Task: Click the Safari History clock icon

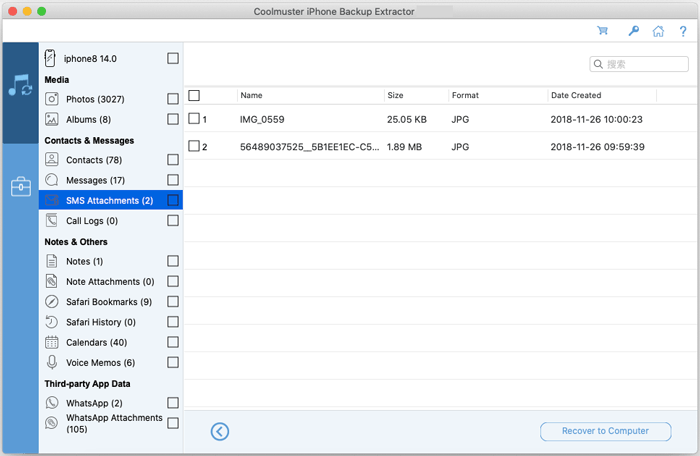Action: click(52, 322)
